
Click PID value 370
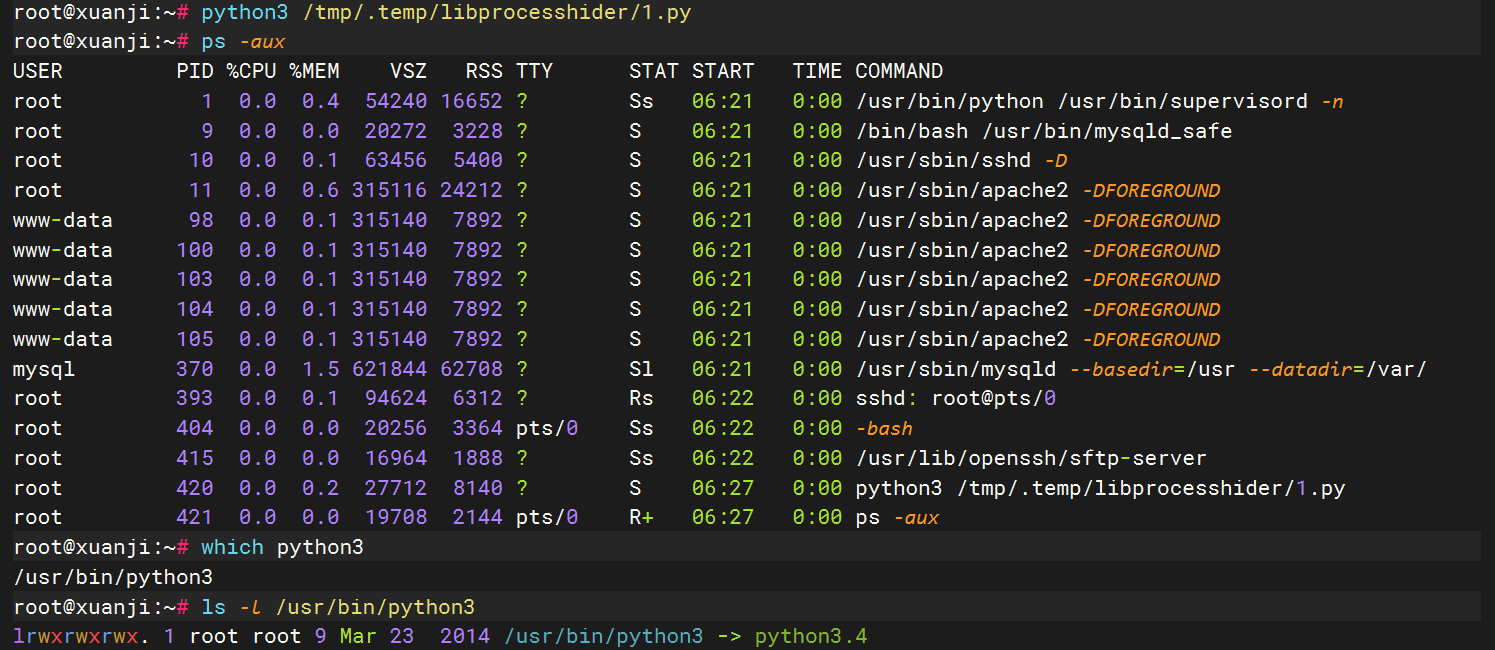click(195, 369)
